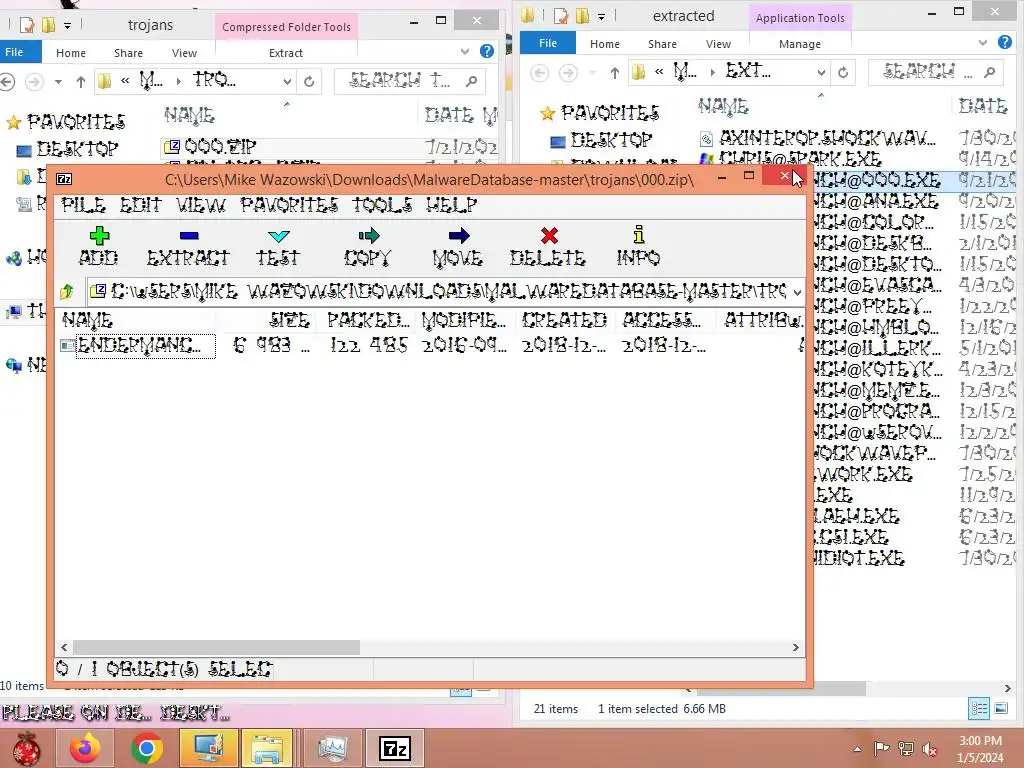Open address history dropdown in trojans window
The image size is (1024, 768).
point(287,82)
